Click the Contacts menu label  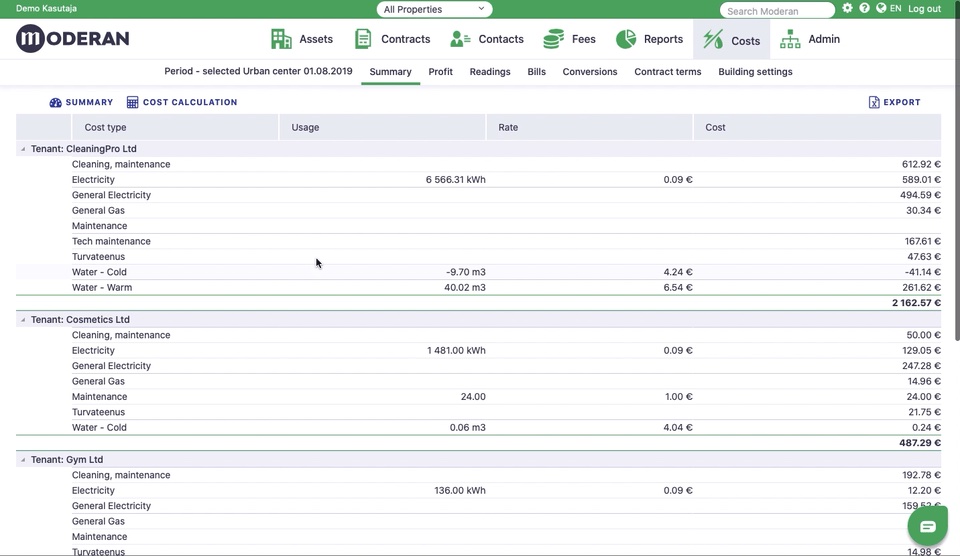[x=501, y=39]
